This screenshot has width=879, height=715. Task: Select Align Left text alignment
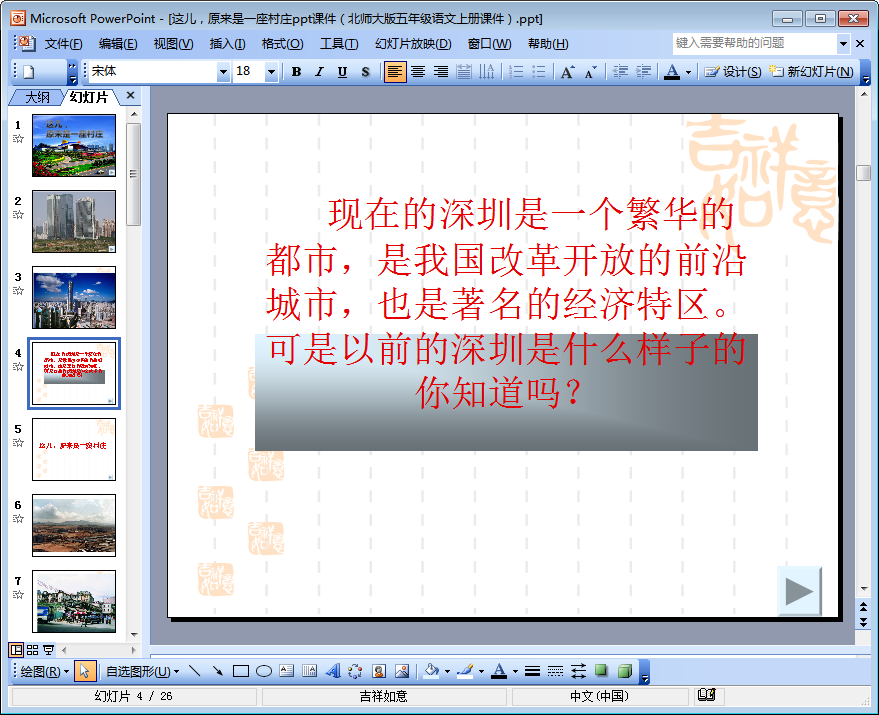[395, 72]
